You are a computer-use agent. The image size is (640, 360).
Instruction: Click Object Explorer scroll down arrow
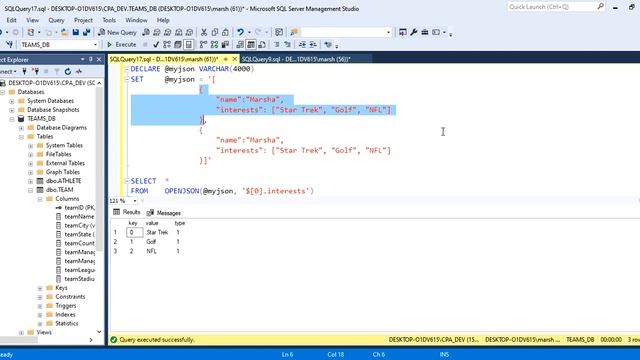[x=99, y=332]
